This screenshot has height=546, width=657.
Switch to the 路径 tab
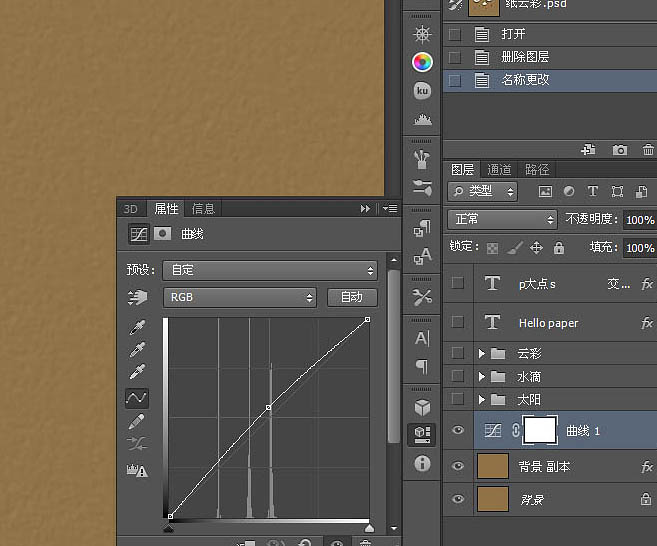537,170
